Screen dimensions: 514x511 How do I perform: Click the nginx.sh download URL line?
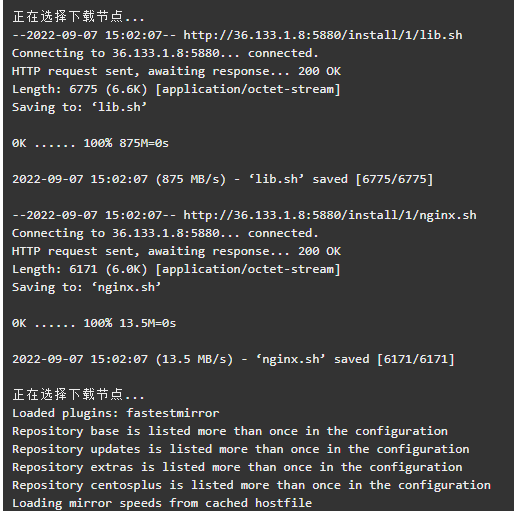[x=244, y=215]
